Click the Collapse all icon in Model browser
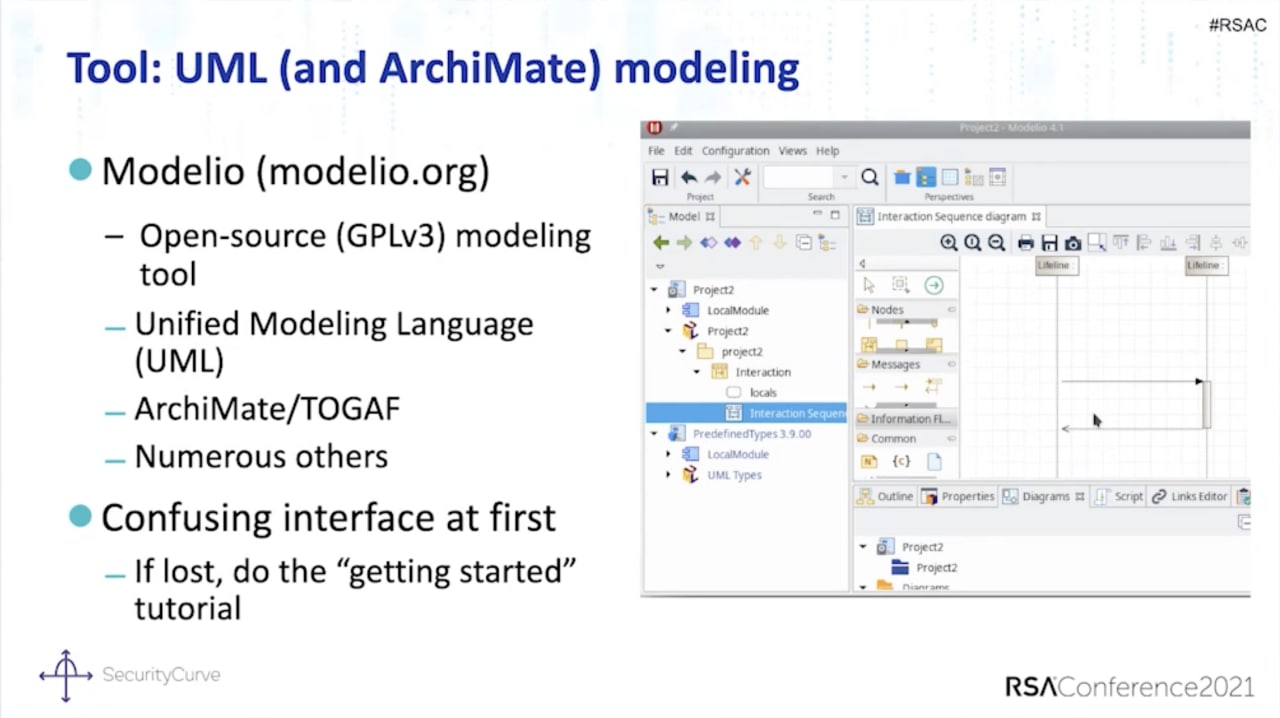 (x=803, y=242)
